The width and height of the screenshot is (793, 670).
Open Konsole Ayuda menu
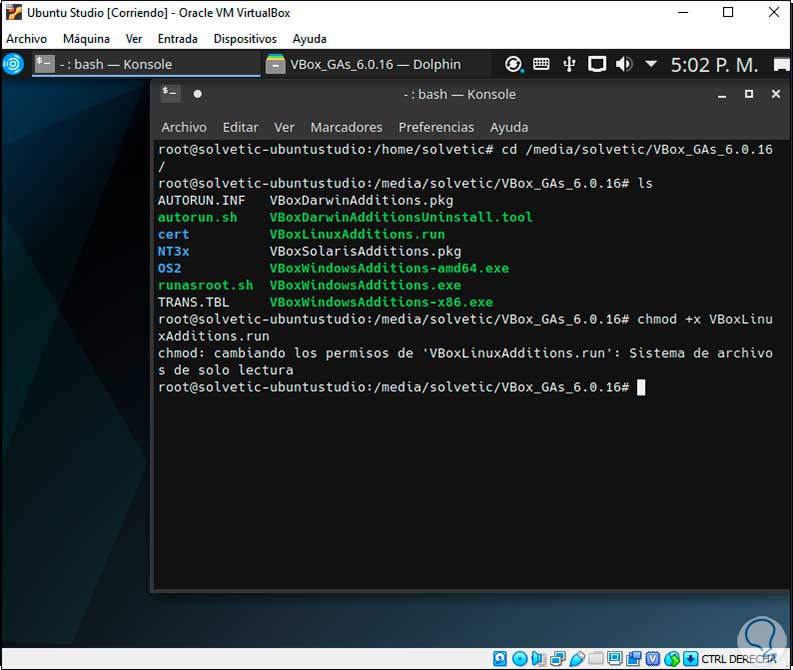[x=509, y=127]
